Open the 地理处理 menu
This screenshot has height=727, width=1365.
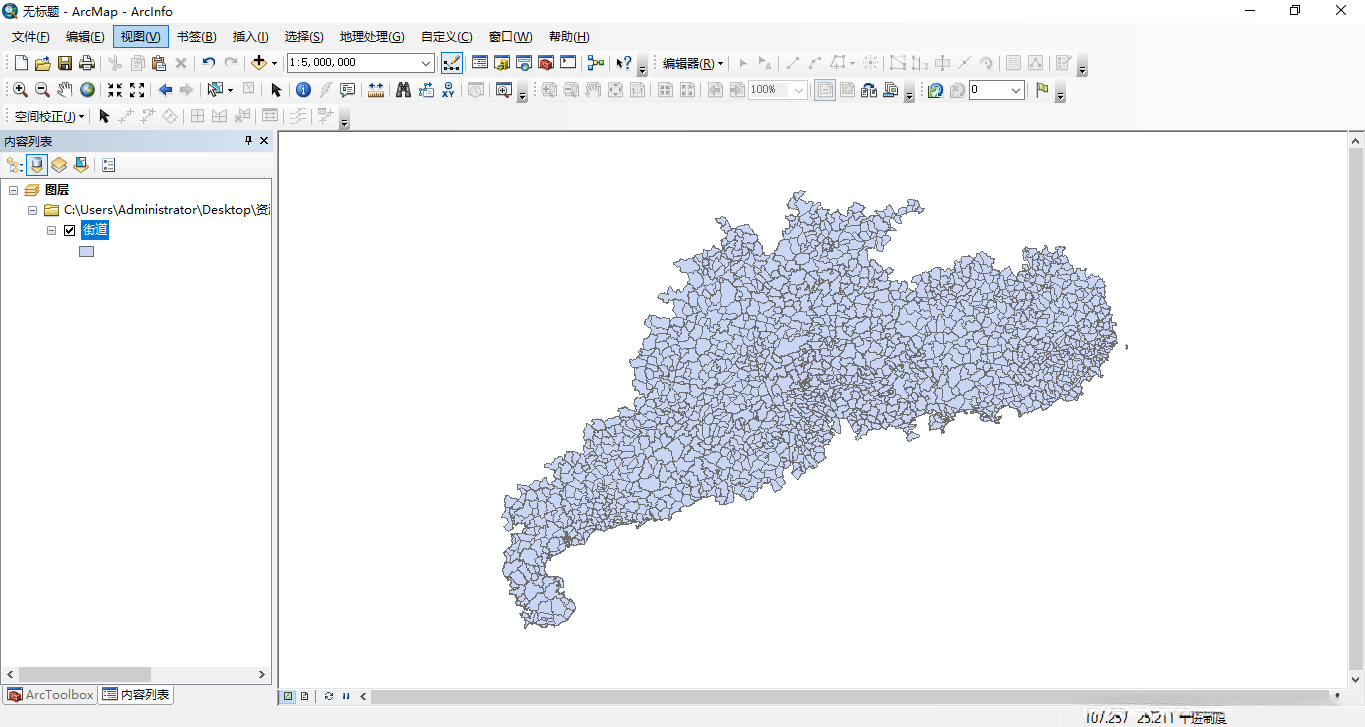coord(371,37)
